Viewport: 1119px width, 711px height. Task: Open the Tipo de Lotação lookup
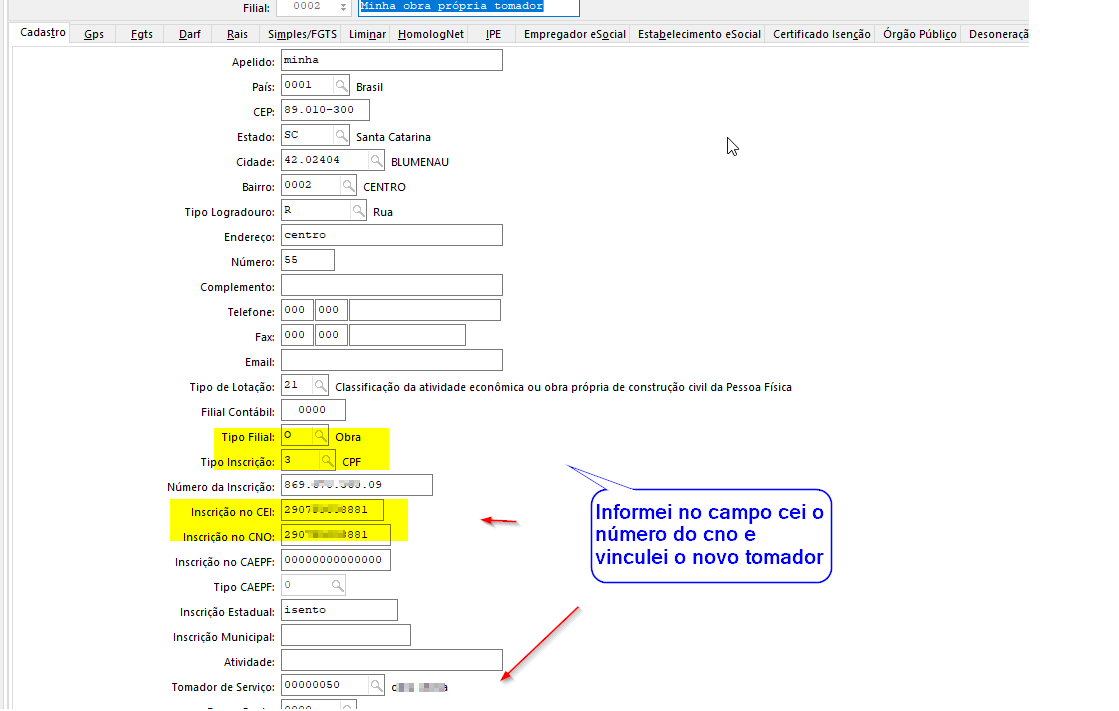point(320,386)
